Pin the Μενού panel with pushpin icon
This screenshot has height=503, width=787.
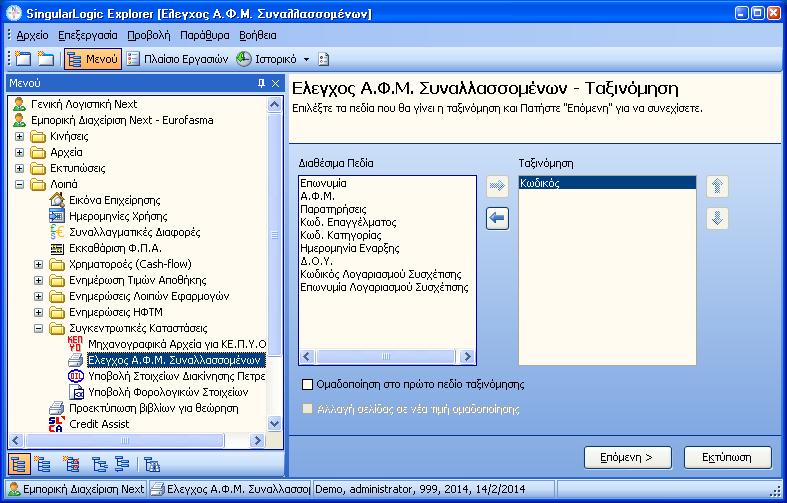(261, 83)
